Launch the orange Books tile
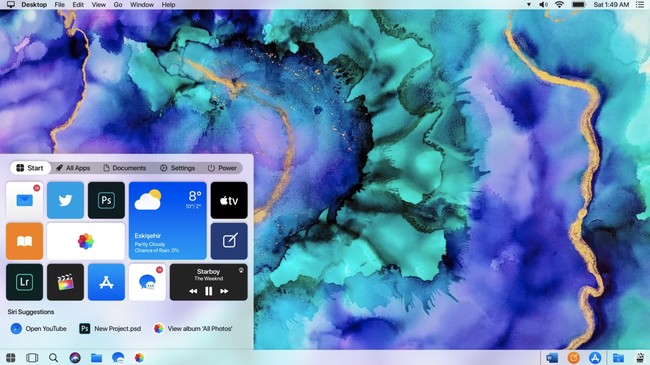 coord(24,241)
